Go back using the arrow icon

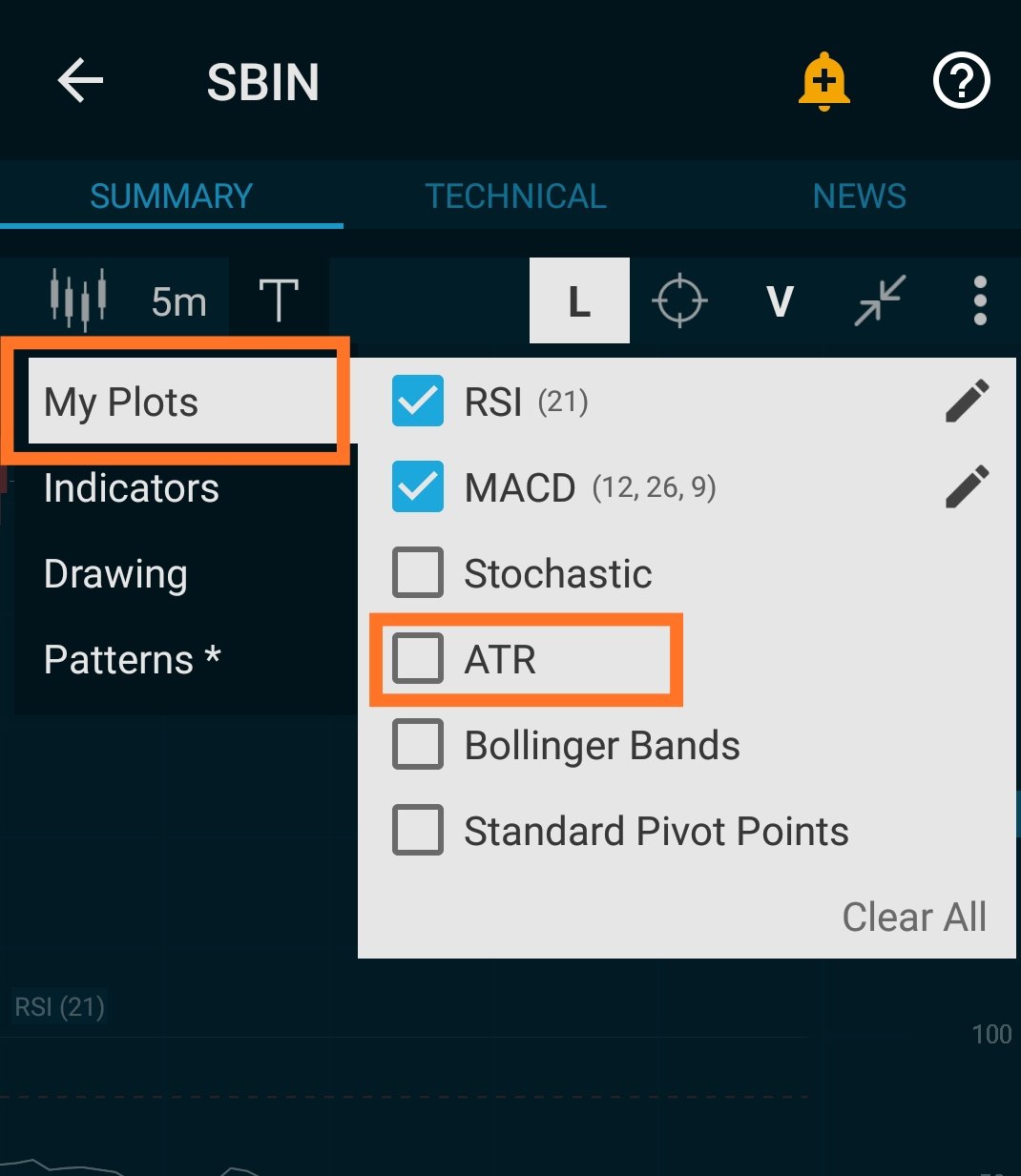(x=80, y=80)
